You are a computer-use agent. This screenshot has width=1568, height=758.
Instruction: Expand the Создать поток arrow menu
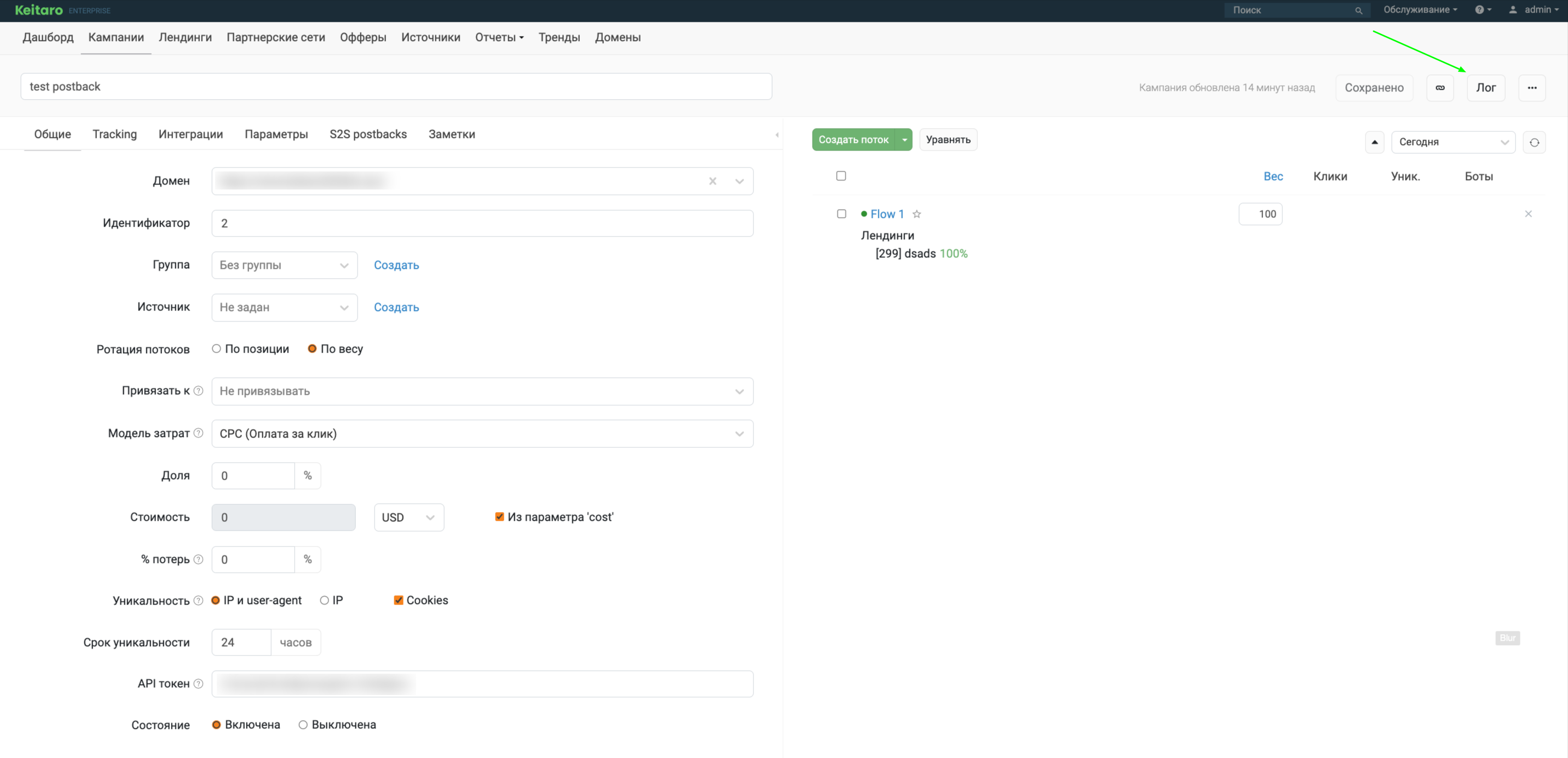(904, 140)
